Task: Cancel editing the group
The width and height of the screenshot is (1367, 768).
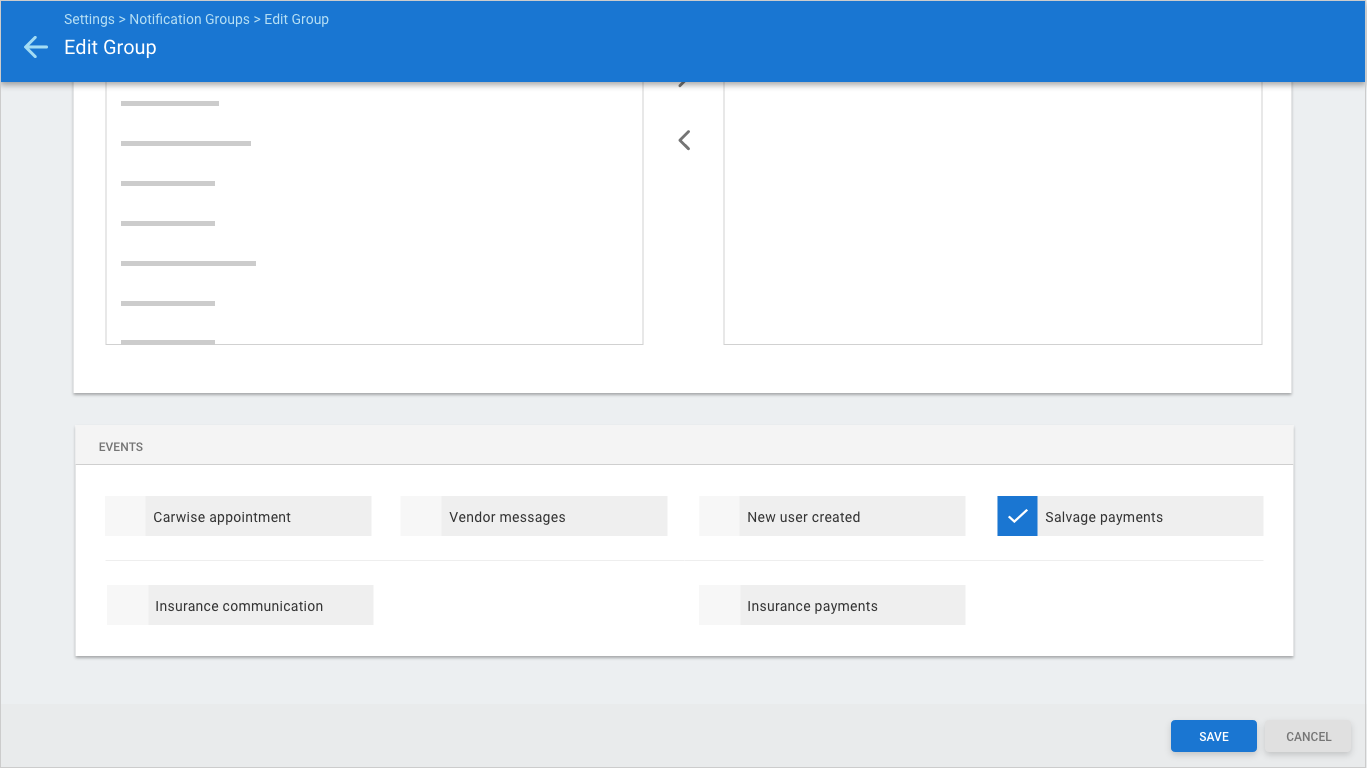Action: tap(1308, 737)
